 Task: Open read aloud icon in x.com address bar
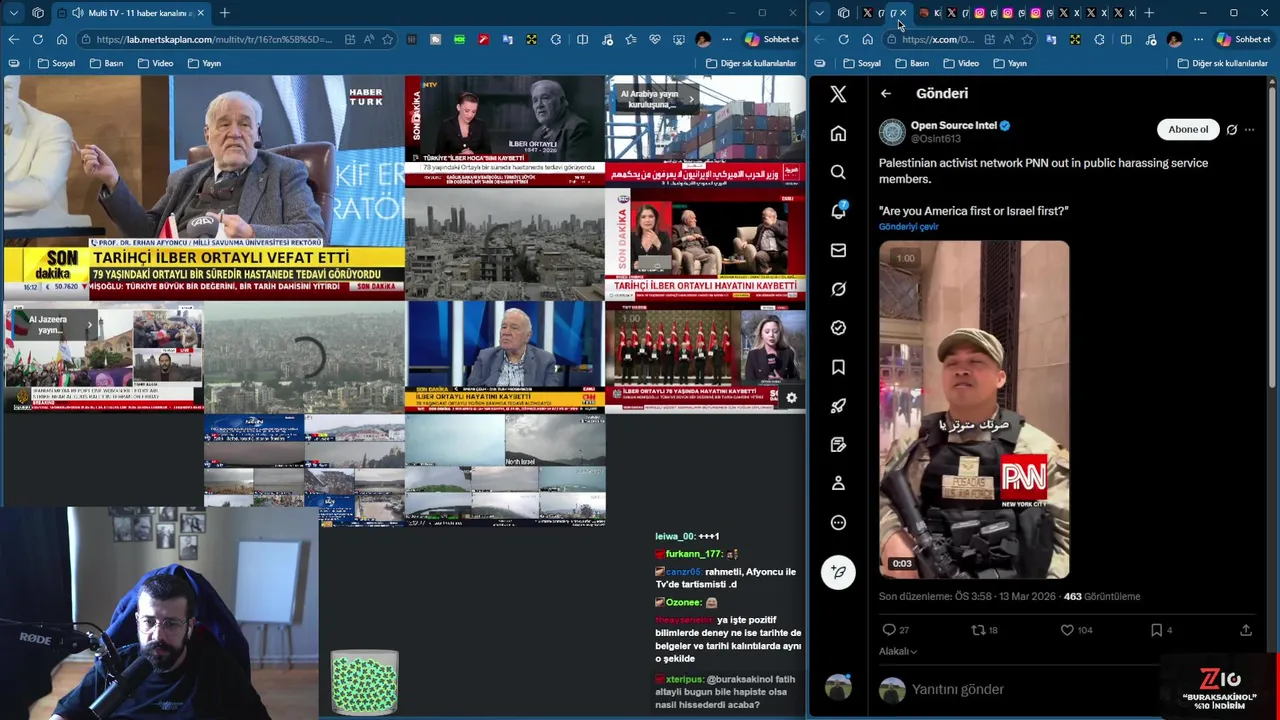[x=1008, y=39]
